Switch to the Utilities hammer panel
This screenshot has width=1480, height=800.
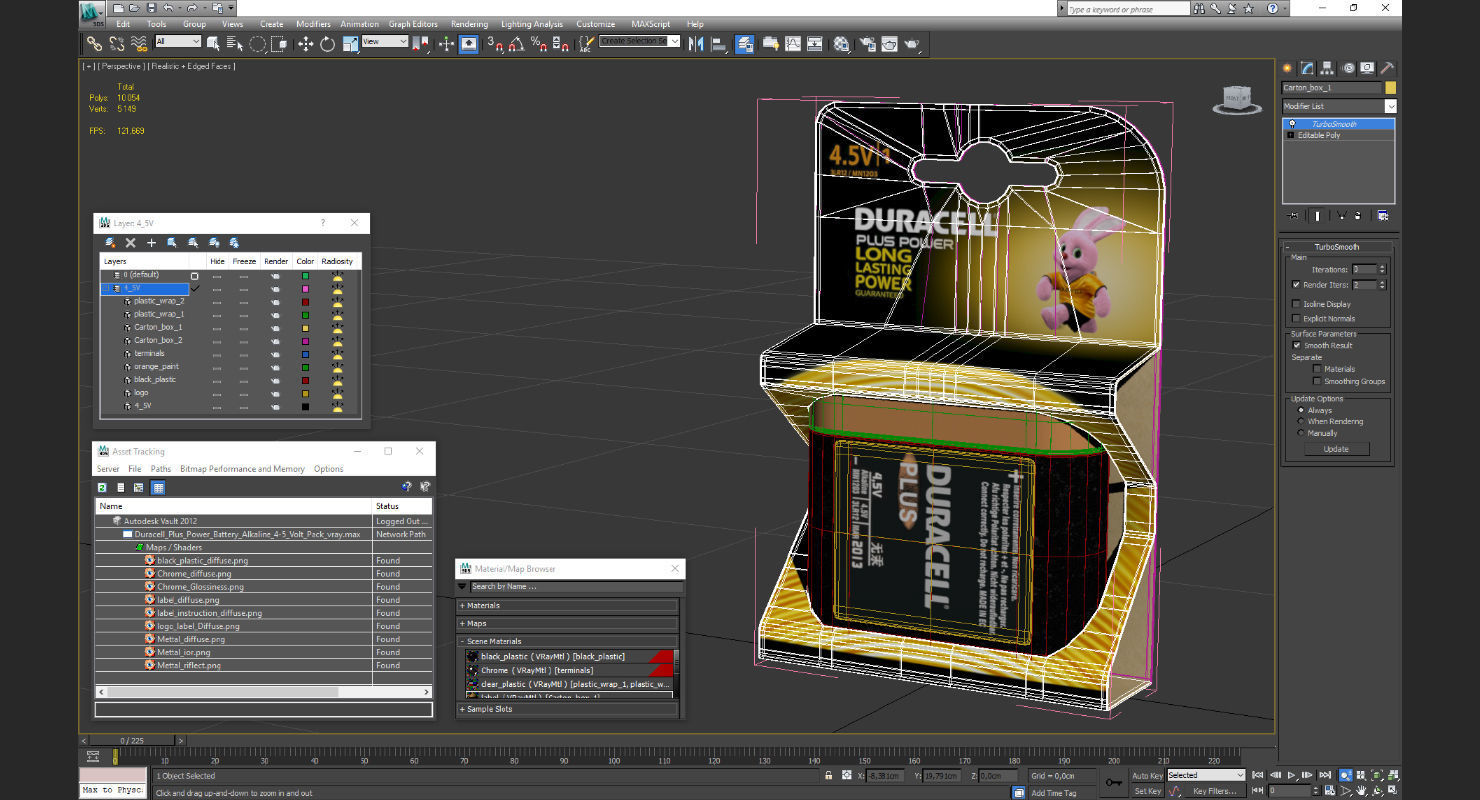pos(1387,68)
